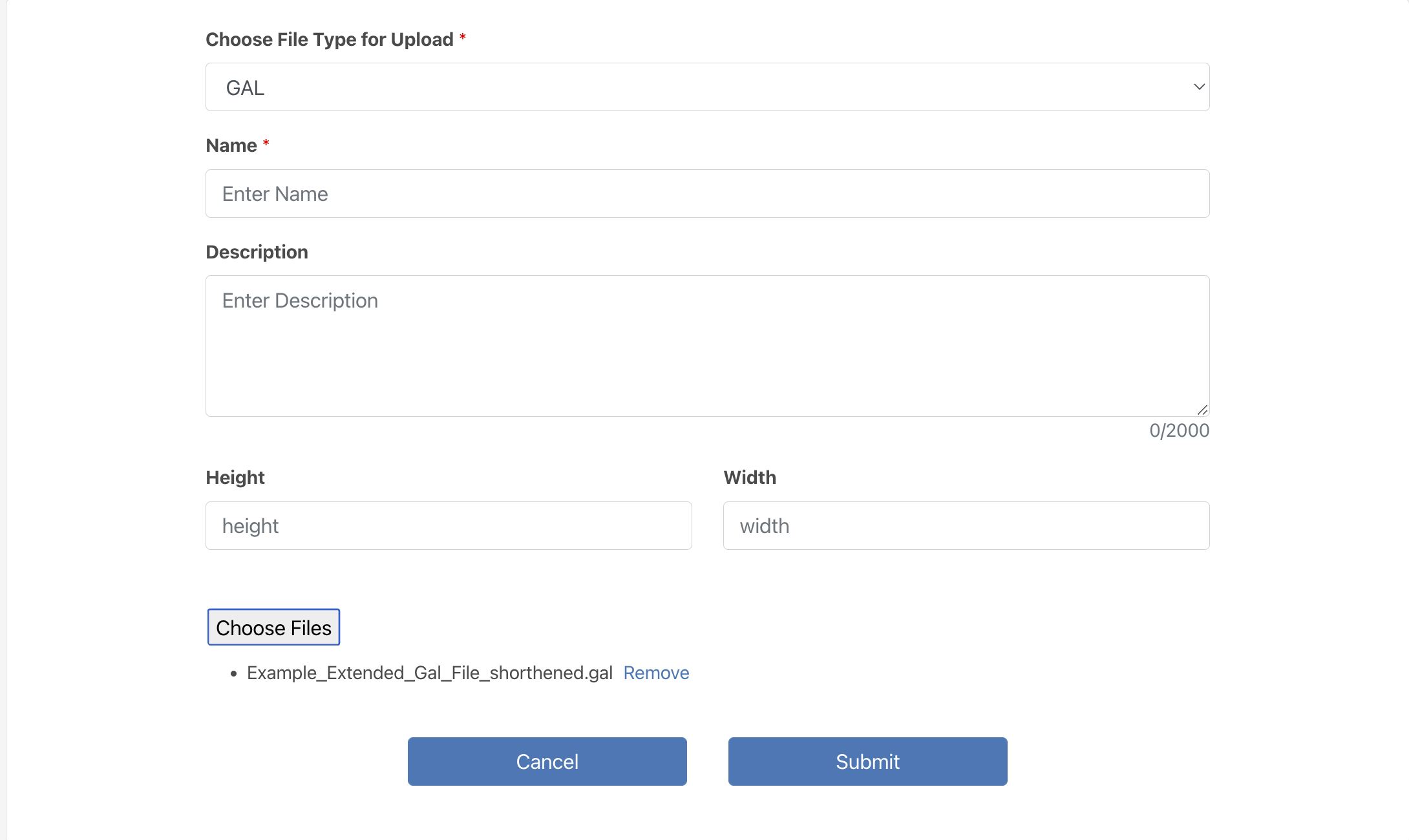This screenshot has height=840, width=1409.
Task: Focus the Enter Name input field
Action: click(707, 194)
